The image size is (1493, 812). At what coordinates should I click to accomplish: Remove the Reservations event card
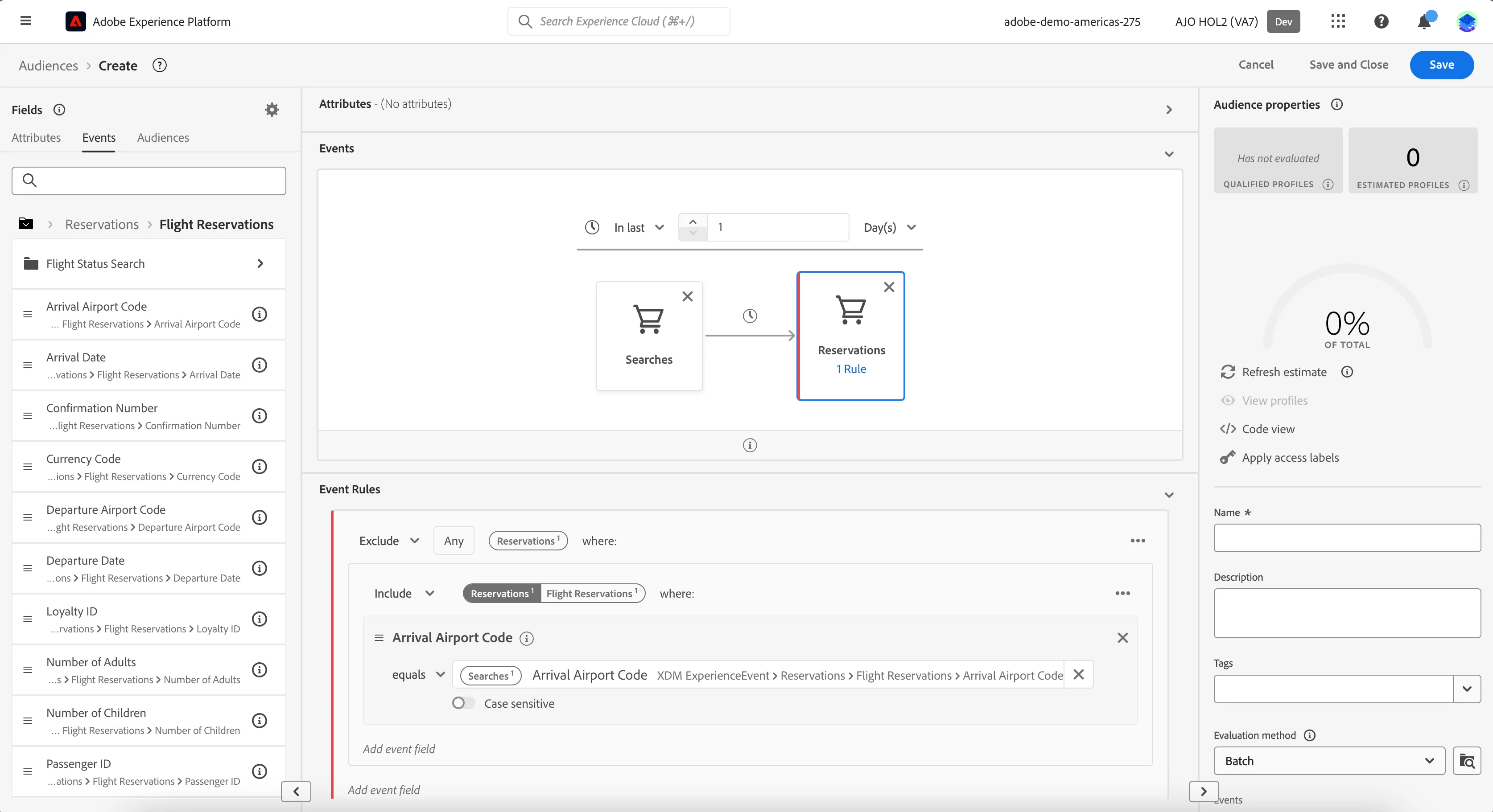[x=889, y=287]
